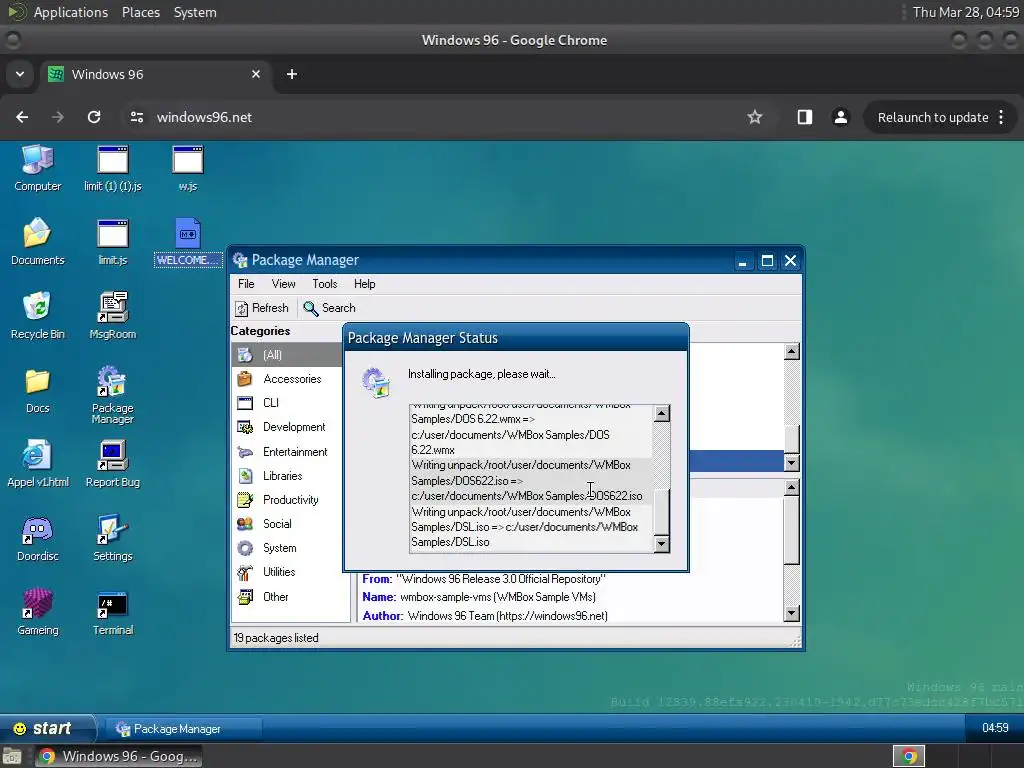The image size is (1024, 768).
Task: Minimize the Package Manager window
Action: tap(743, 261)
